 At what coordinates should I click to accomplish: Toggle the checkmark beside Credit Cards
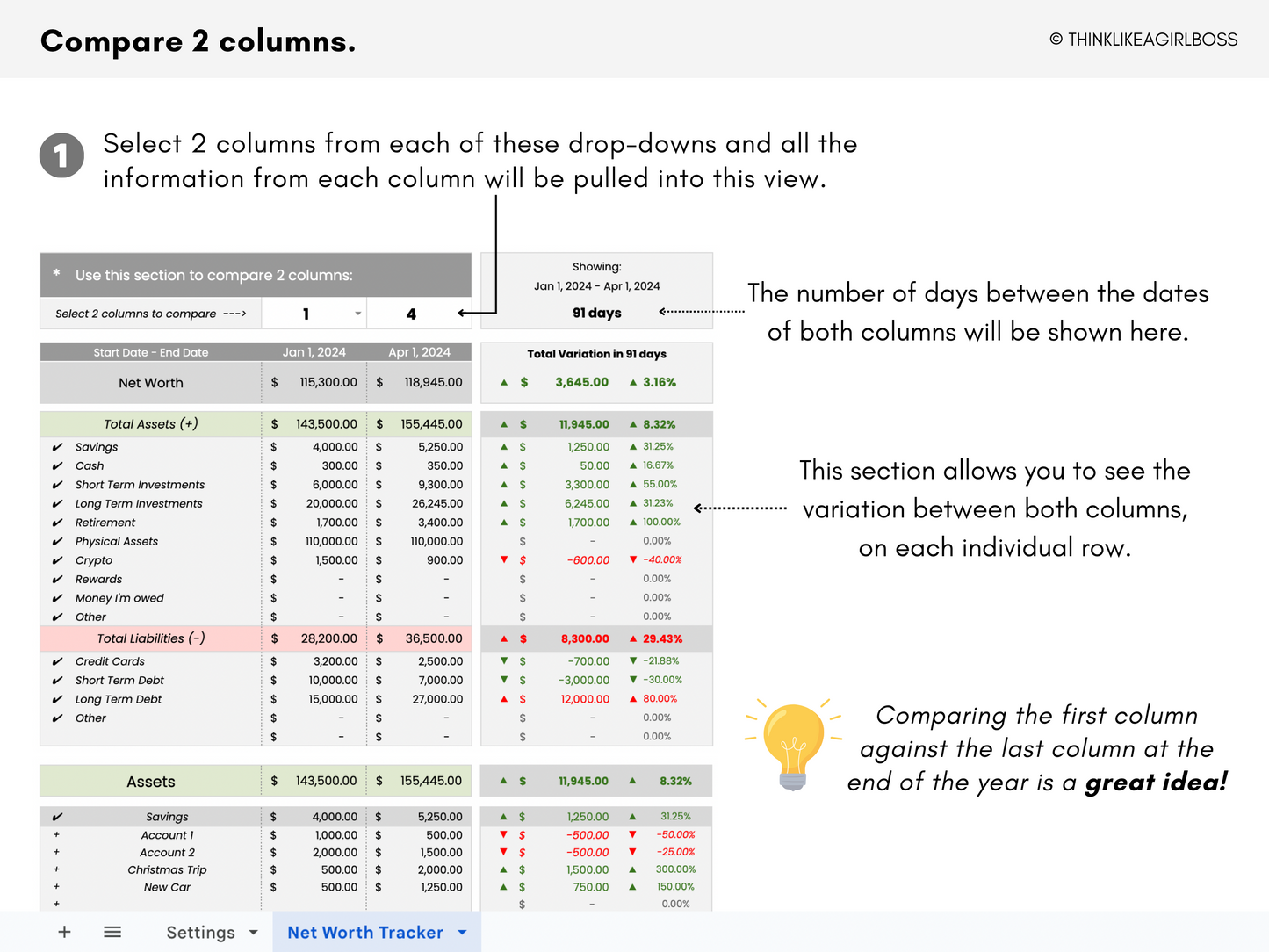(x=56, y=660)
